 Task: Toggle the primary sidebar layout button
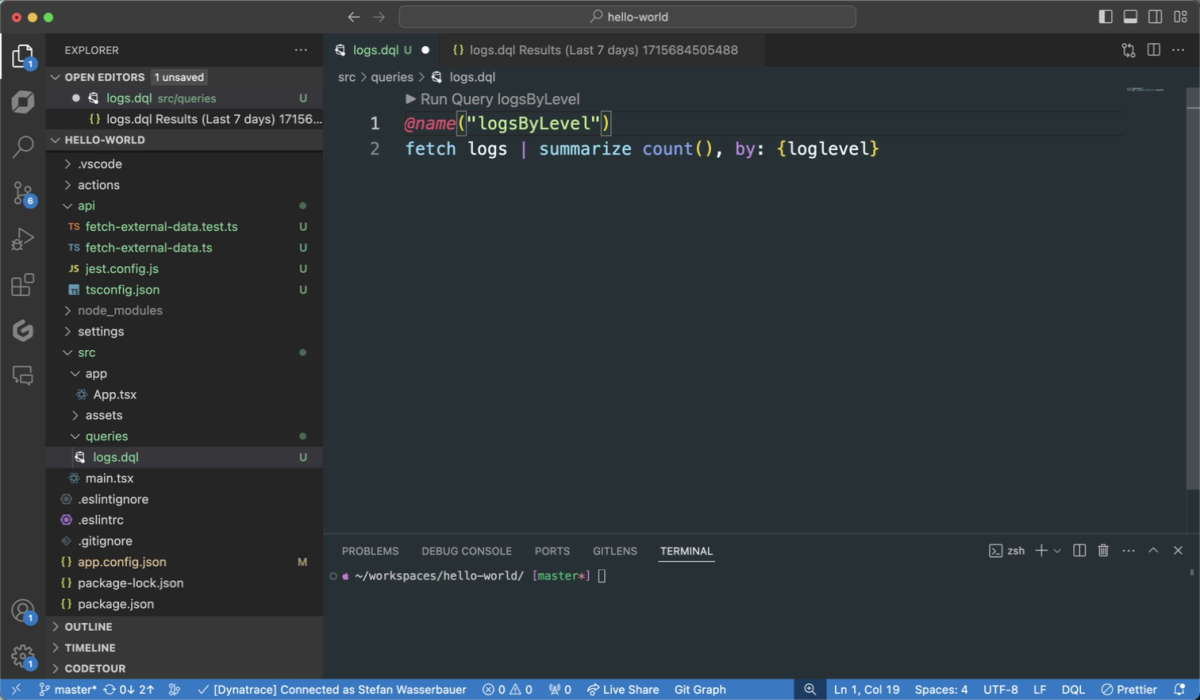pyautogui.click(x=1105, y=17)
